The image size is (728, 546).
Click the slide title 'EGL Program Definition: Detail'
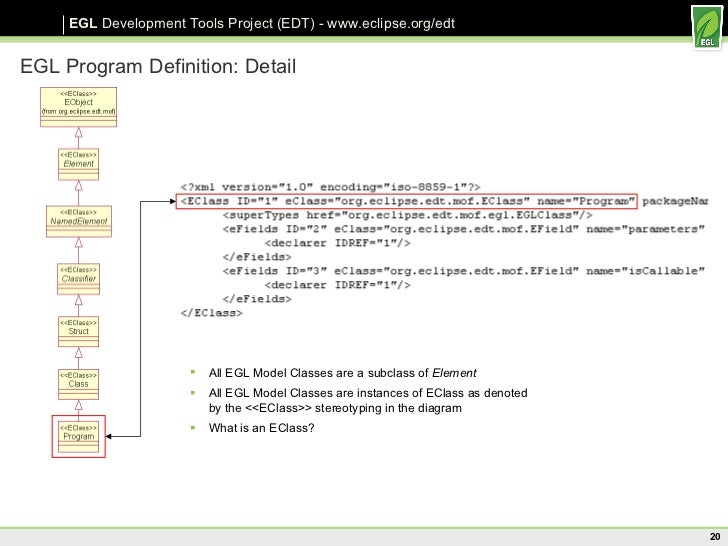pos(158,66)
